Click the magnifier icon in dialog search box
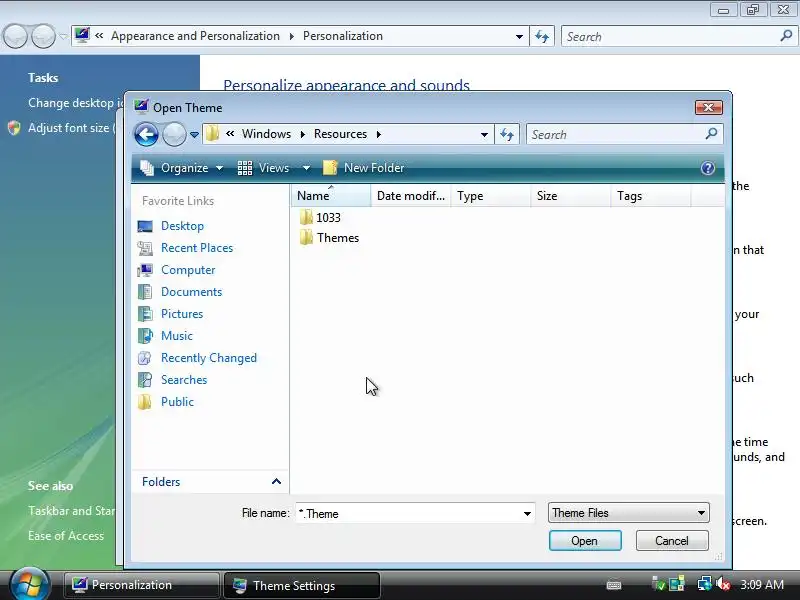The height and width of the screenshot is (600, 800). [x=711, y=134]
